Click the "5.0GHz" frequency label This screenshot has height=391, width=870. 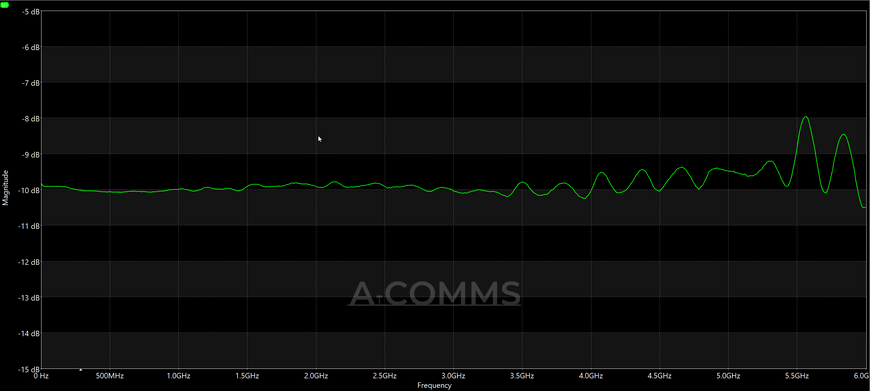(729, 376)
